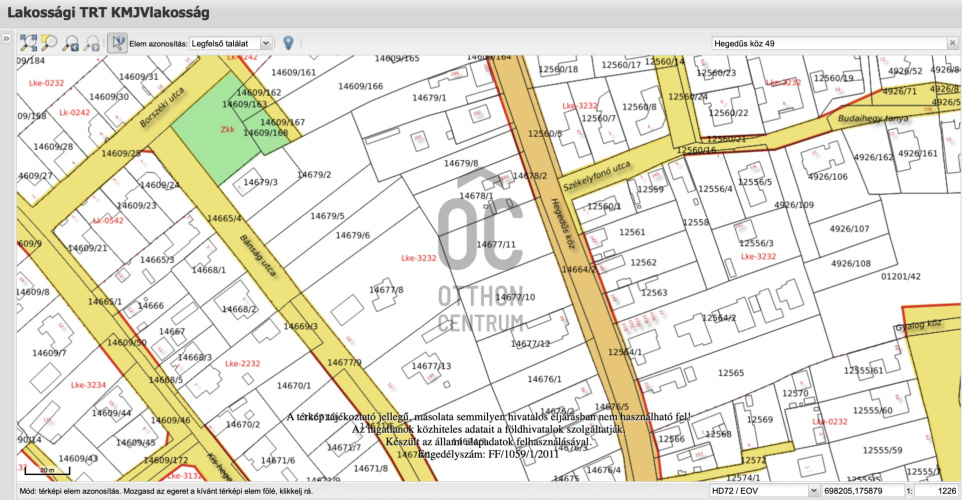
Task: Expand the left side panel arrows
Action: 6,39
